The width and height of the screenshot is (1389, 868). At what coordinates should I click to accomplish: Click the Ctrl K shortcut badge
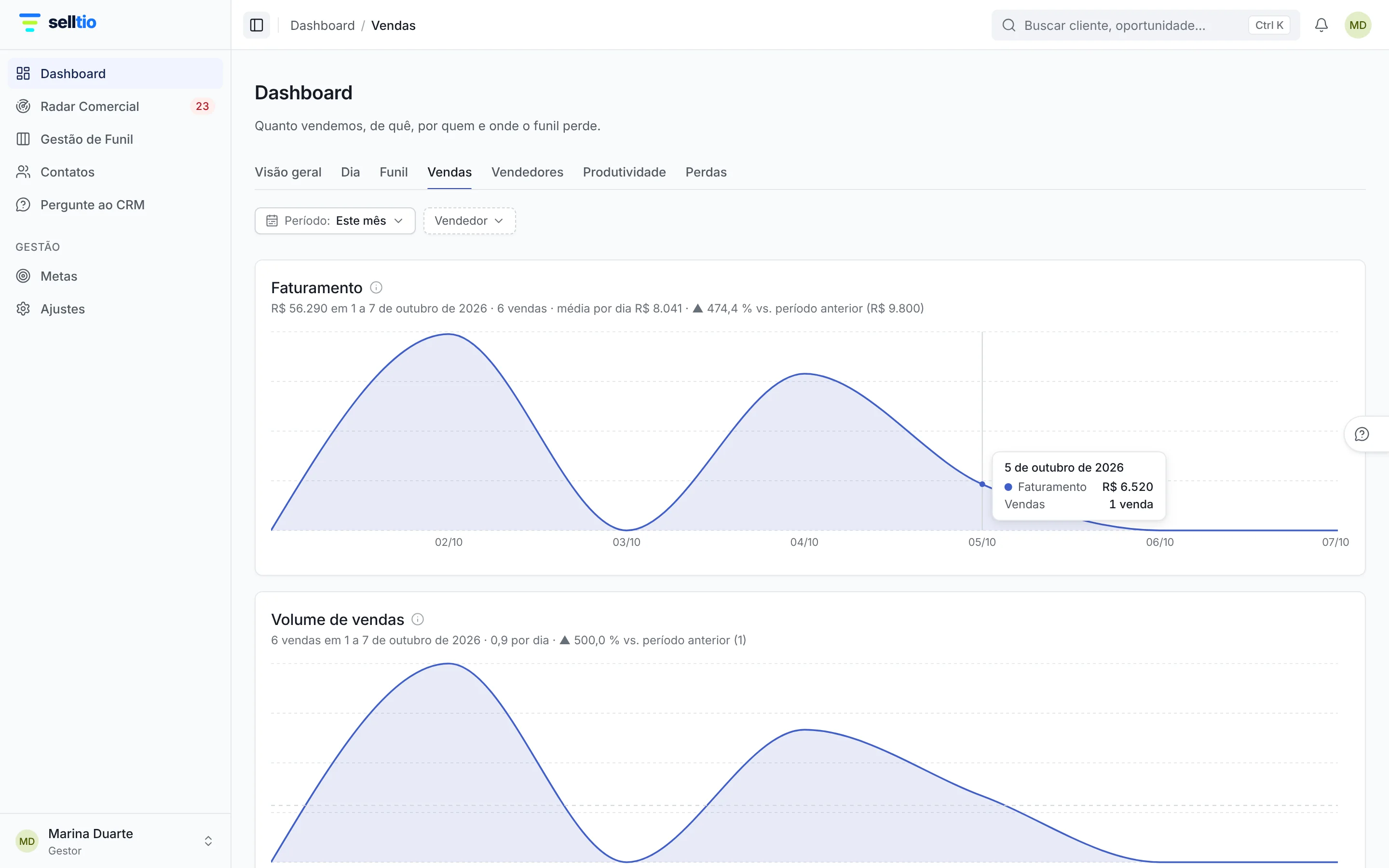(1269, 25)
